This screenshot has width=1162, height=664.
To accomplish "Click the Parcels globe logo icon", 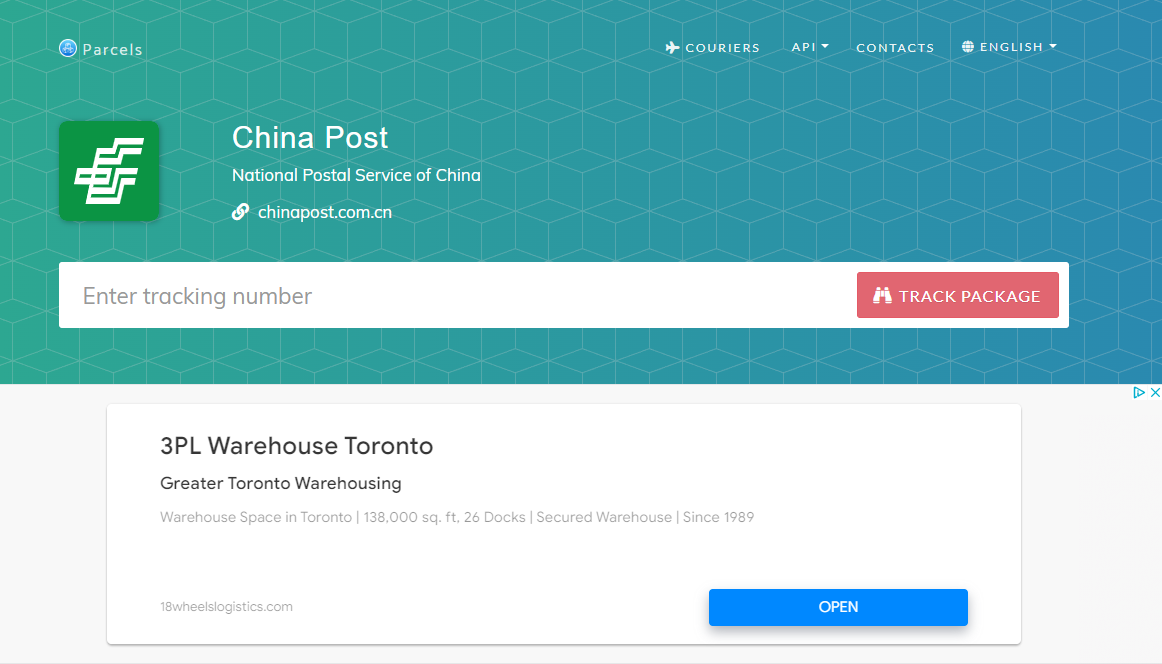I will coord(68,48).
